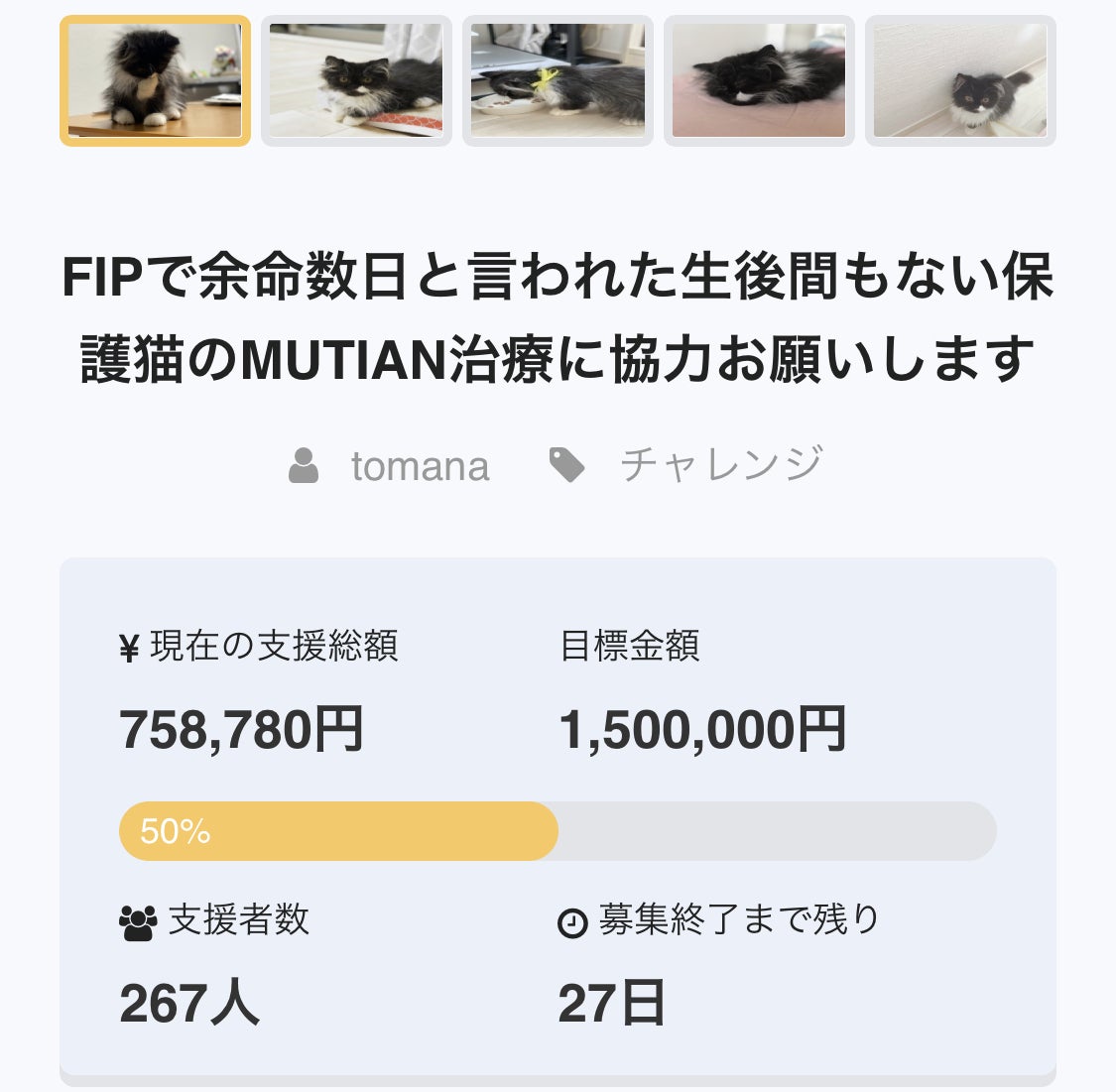Image resolution: width=1116 pixels, height=1092 pixels.
Task: Select the second thumbnail of kitten lying on floor
Action: point(356,80)
